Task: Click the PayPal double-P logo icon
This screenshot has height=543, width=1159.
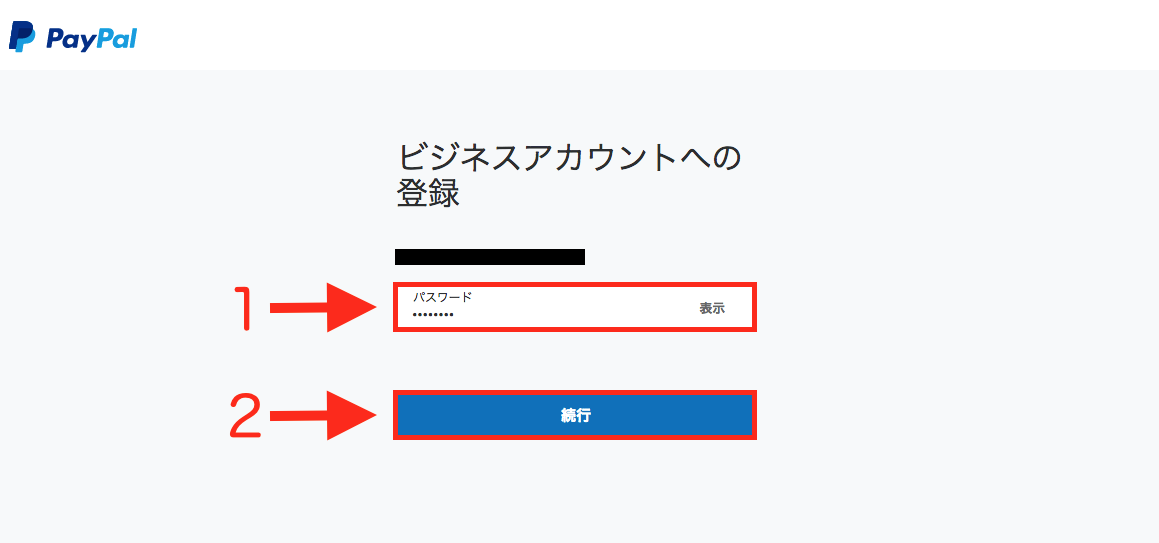Action: [x=22, y=37]
